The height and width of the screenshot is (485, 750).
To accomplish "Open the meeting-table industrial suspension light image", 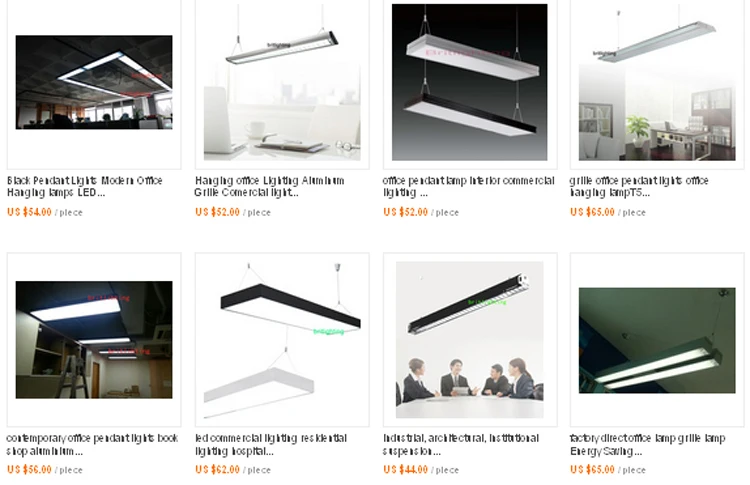I will point(470,340).
